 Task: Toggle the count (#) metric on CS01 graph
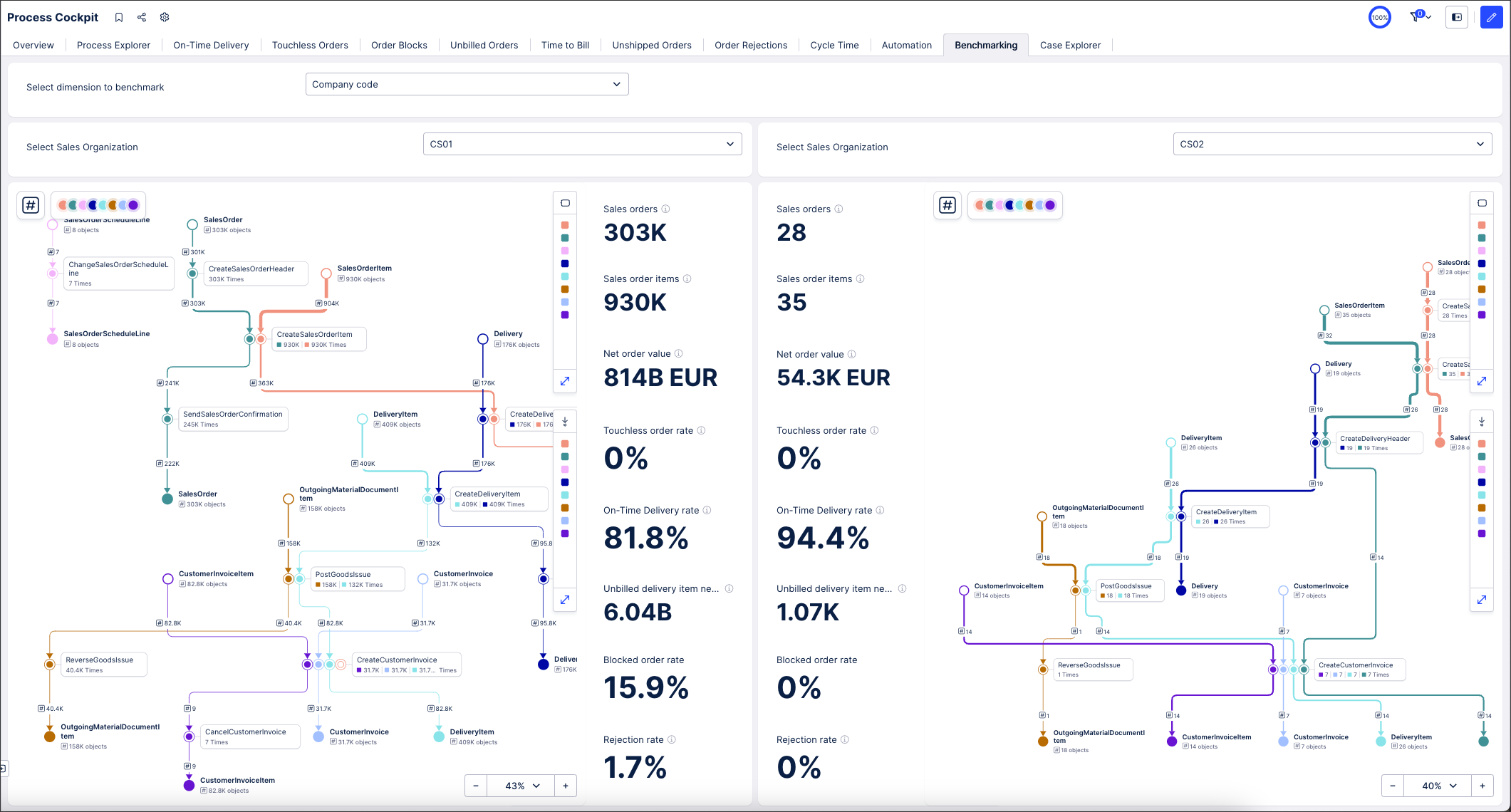[31, 205]
